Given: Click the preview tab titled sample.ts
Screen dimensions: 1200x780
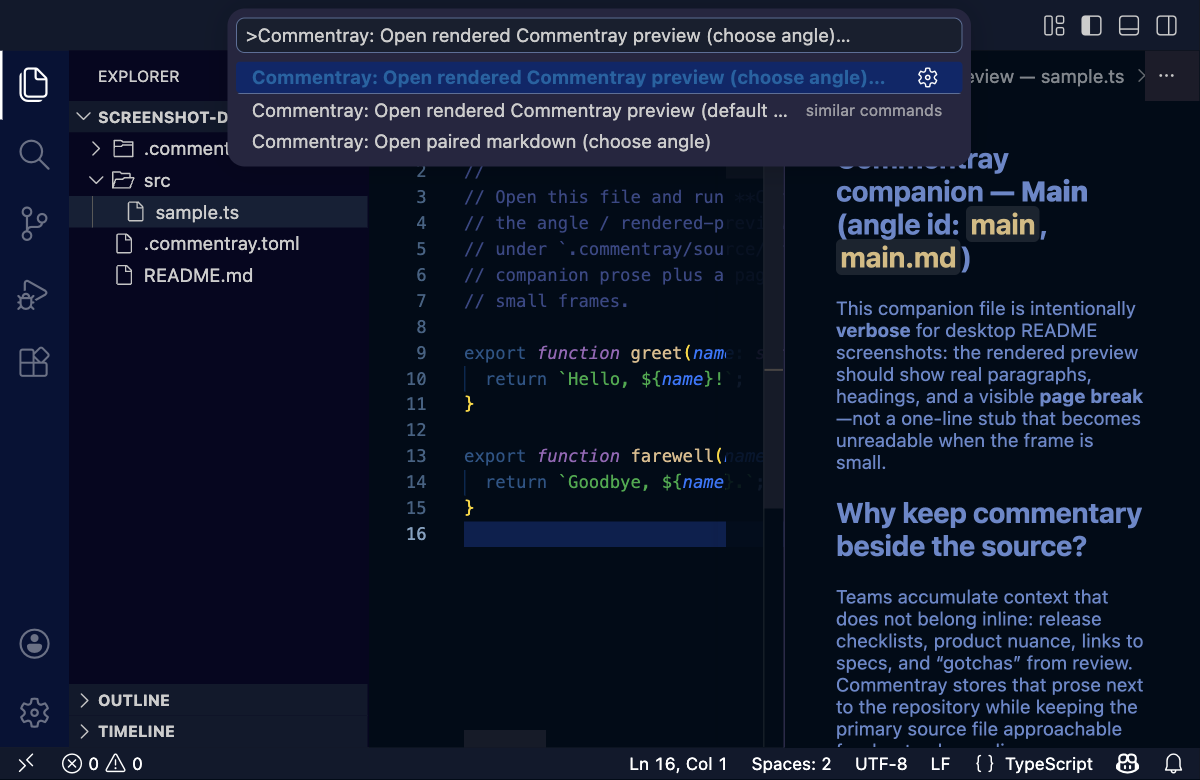Looking at the screenshot, I should pos(1045,77).
